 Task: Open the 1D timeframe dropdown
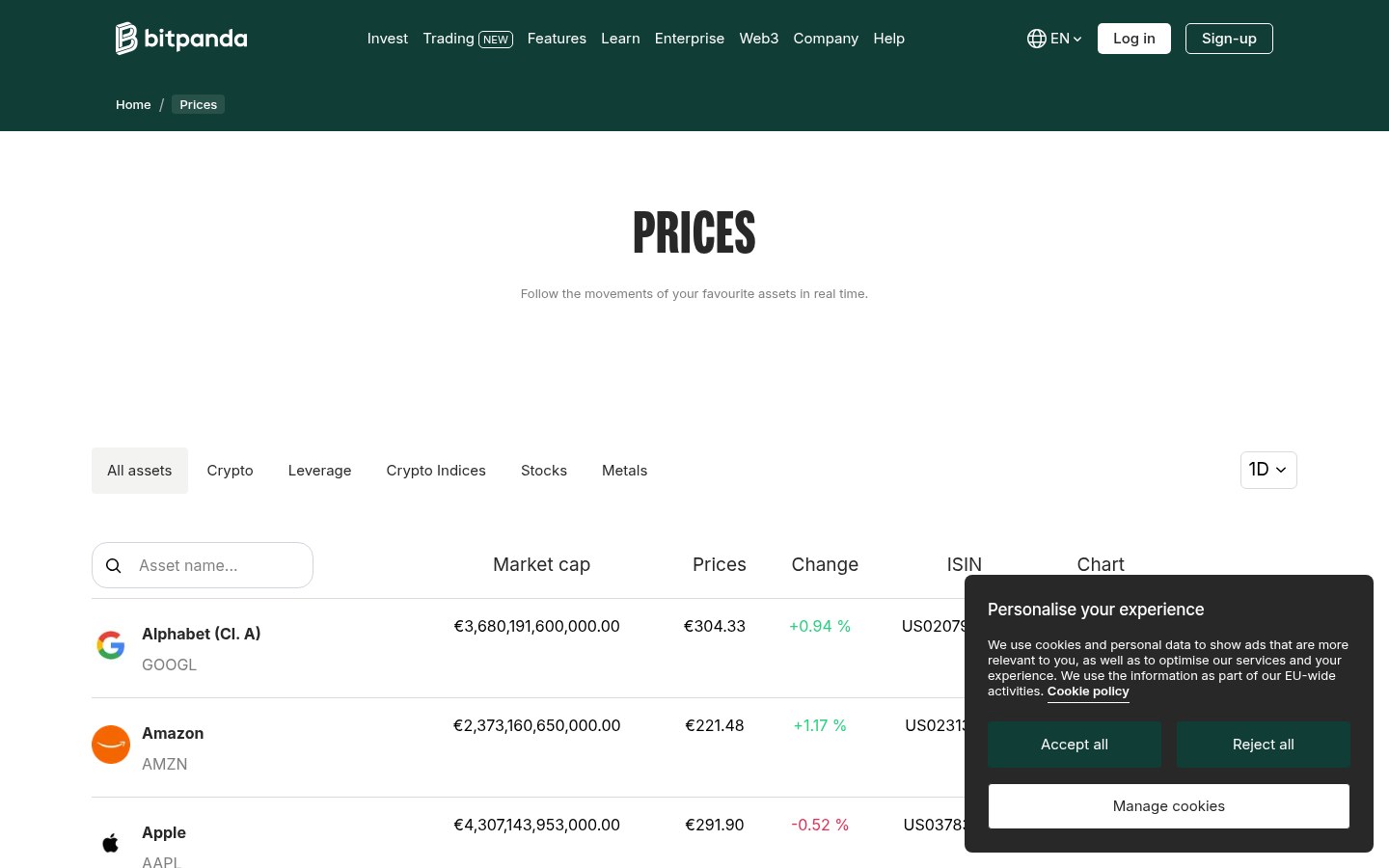tap(1268, 470)
